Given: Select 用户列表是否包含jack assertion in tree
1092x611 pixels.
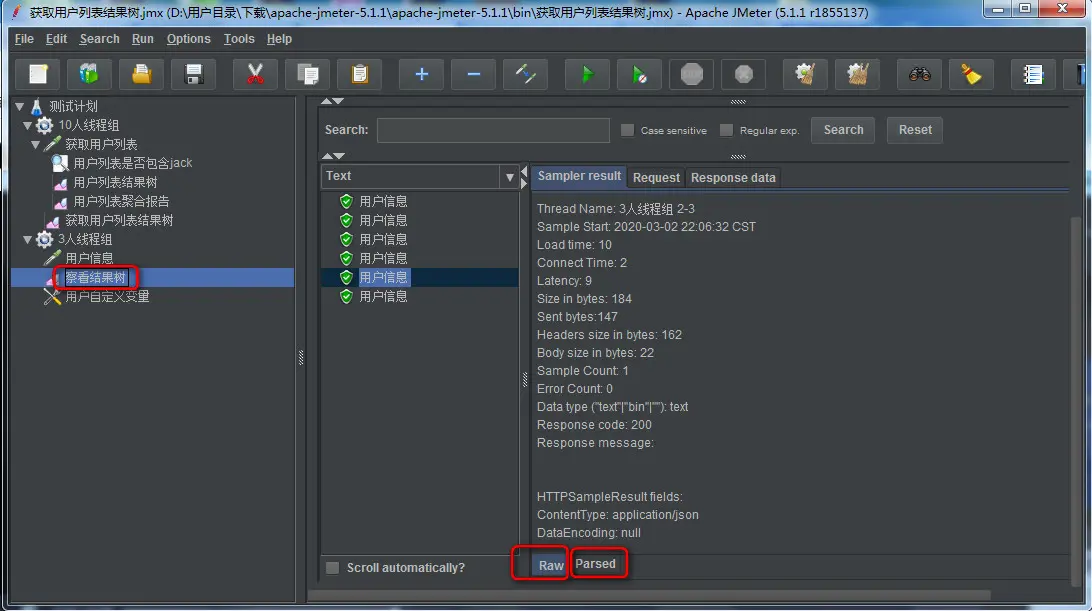Looking at the screenshot, I should (132, 163).
